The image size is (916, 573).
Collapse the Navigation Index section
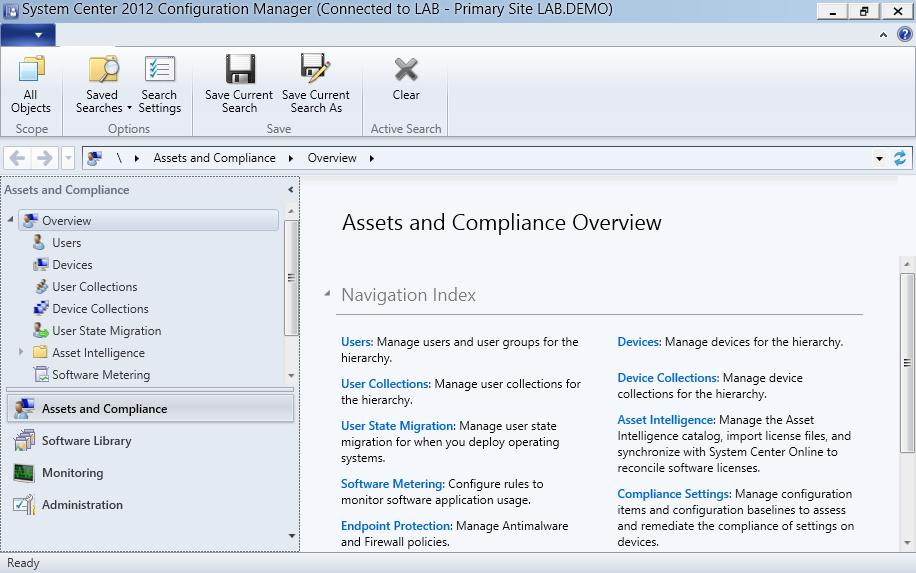327,295
